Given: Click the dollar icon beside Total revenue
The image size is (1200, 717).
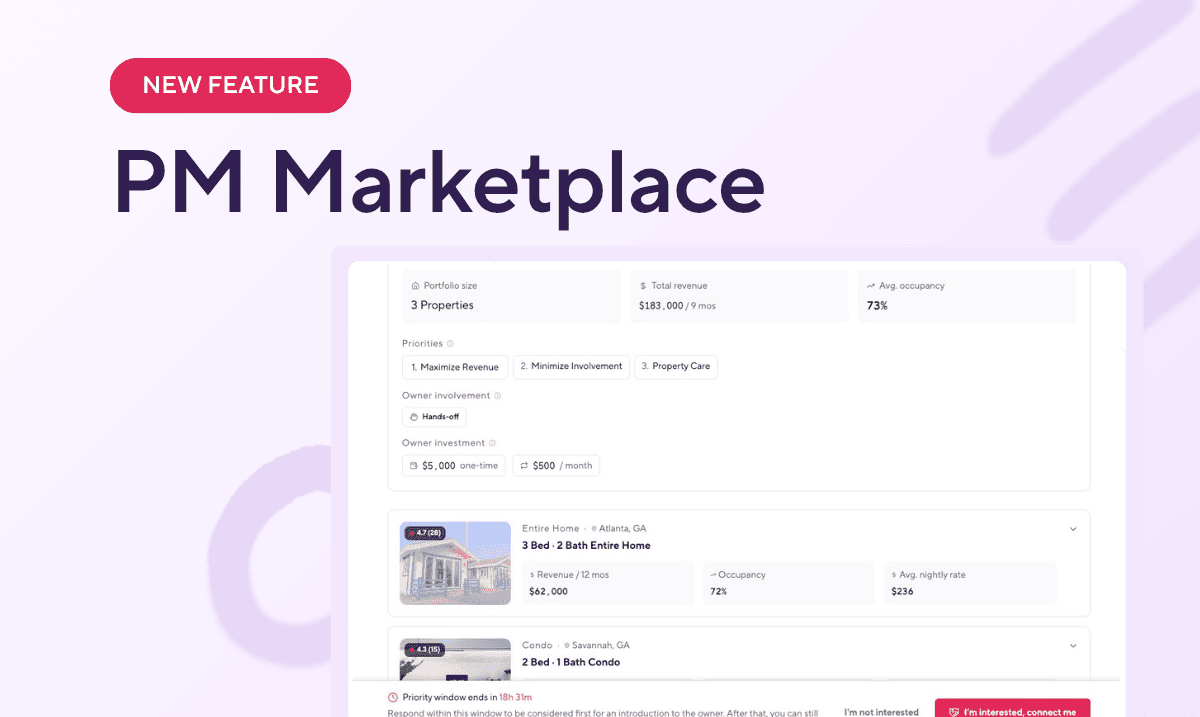Looking at the screenshot, I should point(642,285).
